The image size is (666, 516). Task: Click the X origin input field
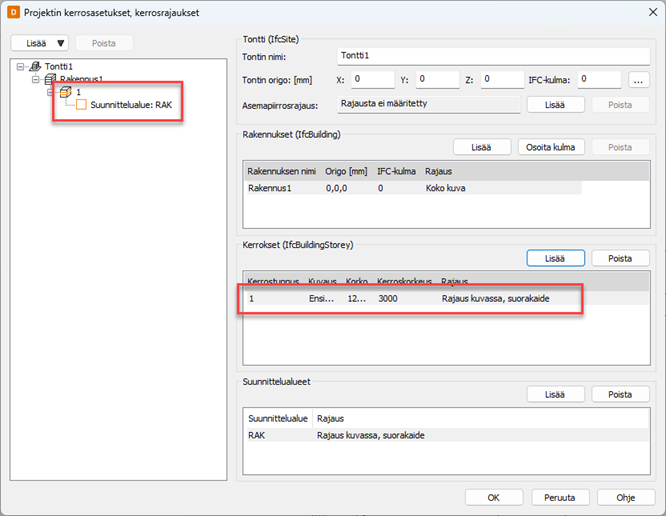(372, 80)
